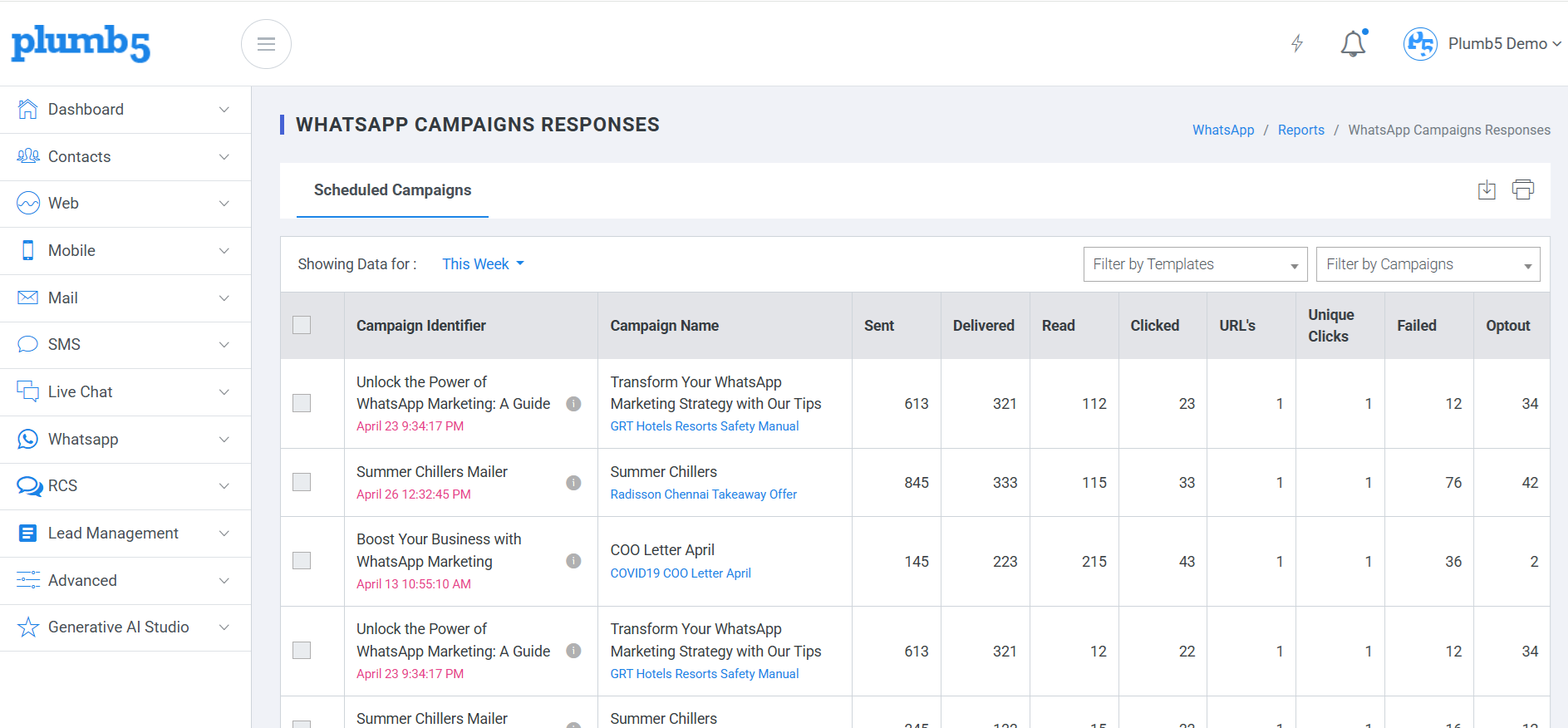Open COVID19 COO Letter April template link
The height and width of the screenshot is (728, 1568).
click(681, 573)
